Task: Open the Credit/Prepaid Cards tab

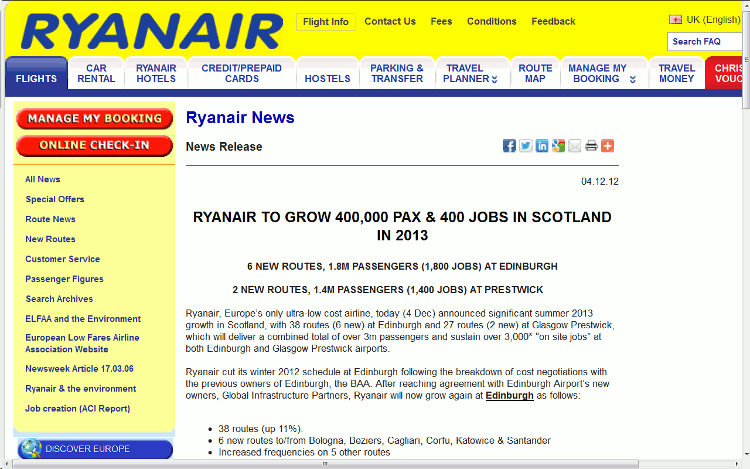Action: tap(242, 74)
